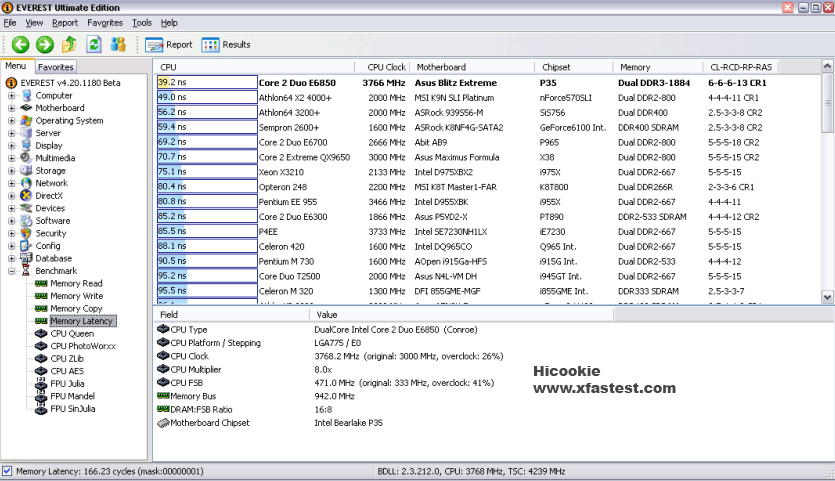The image size is (835, 481).
Task: Click the users icon in the toolbar
Action: pos(118,44)
